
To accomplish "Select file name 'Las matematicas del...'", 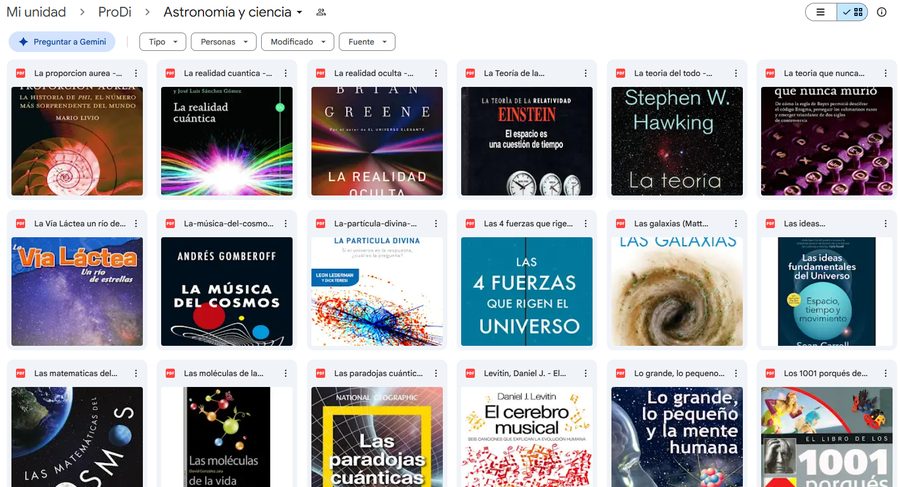I will [75, 373].
